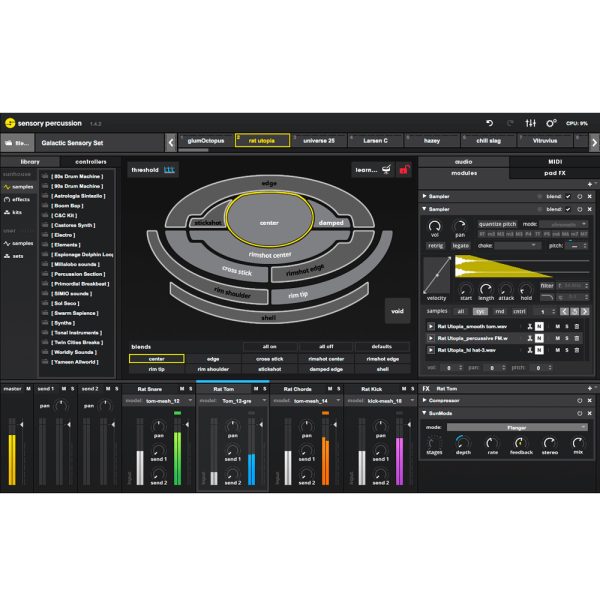600x600 pixels.
Task: Switch to the controllers tab
Action: pos(91,162)
